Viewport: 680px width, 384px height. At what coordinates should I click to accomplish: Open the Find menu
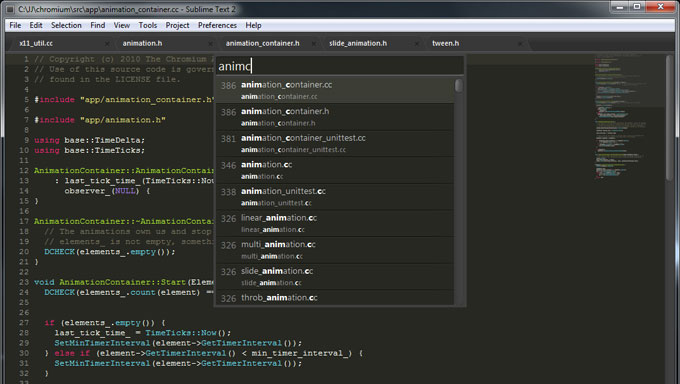(x=98, y=25)
